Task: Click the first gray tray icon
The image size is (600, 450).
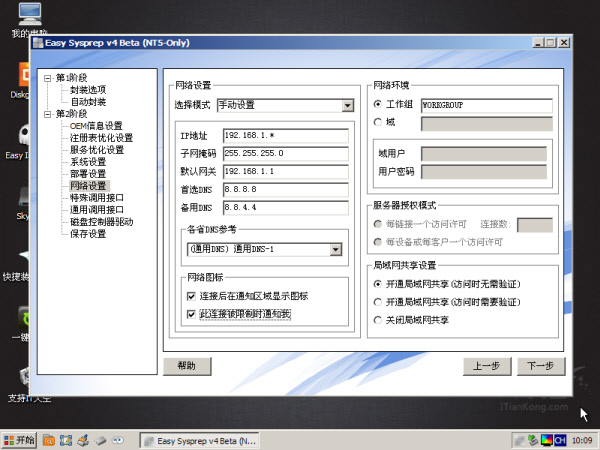Action: [x=520, y=440]
